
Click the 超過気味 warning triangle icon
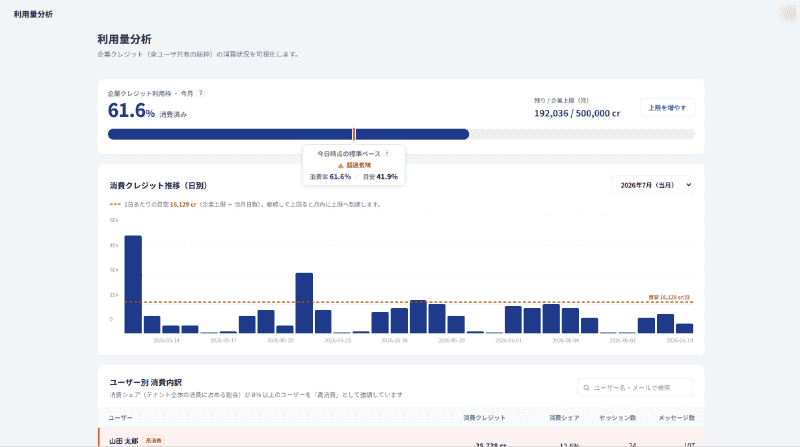click(340, 165)
